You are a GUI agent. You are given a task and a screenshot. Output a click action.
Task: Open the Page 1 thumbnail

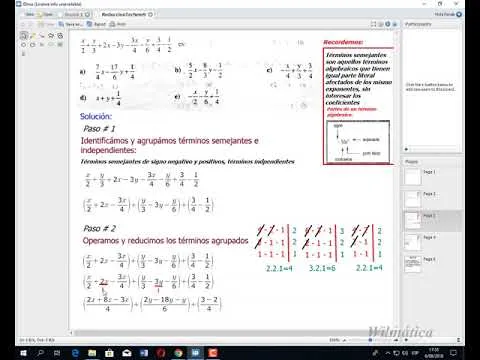click(413, 176)
